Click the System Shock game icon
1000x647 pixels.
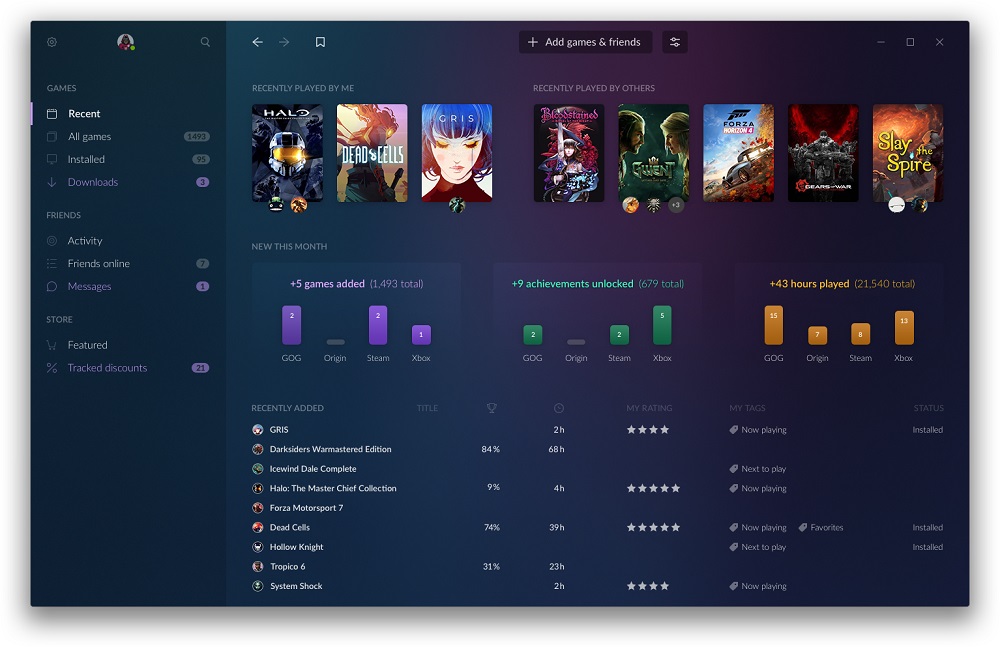[258, 586]
